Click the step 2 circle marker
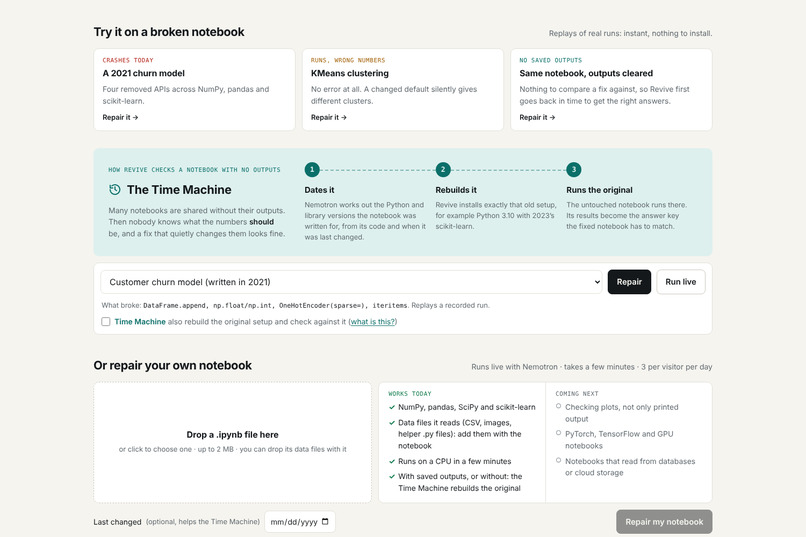Viewport: 806px width, 537px height. pos(443,170)
